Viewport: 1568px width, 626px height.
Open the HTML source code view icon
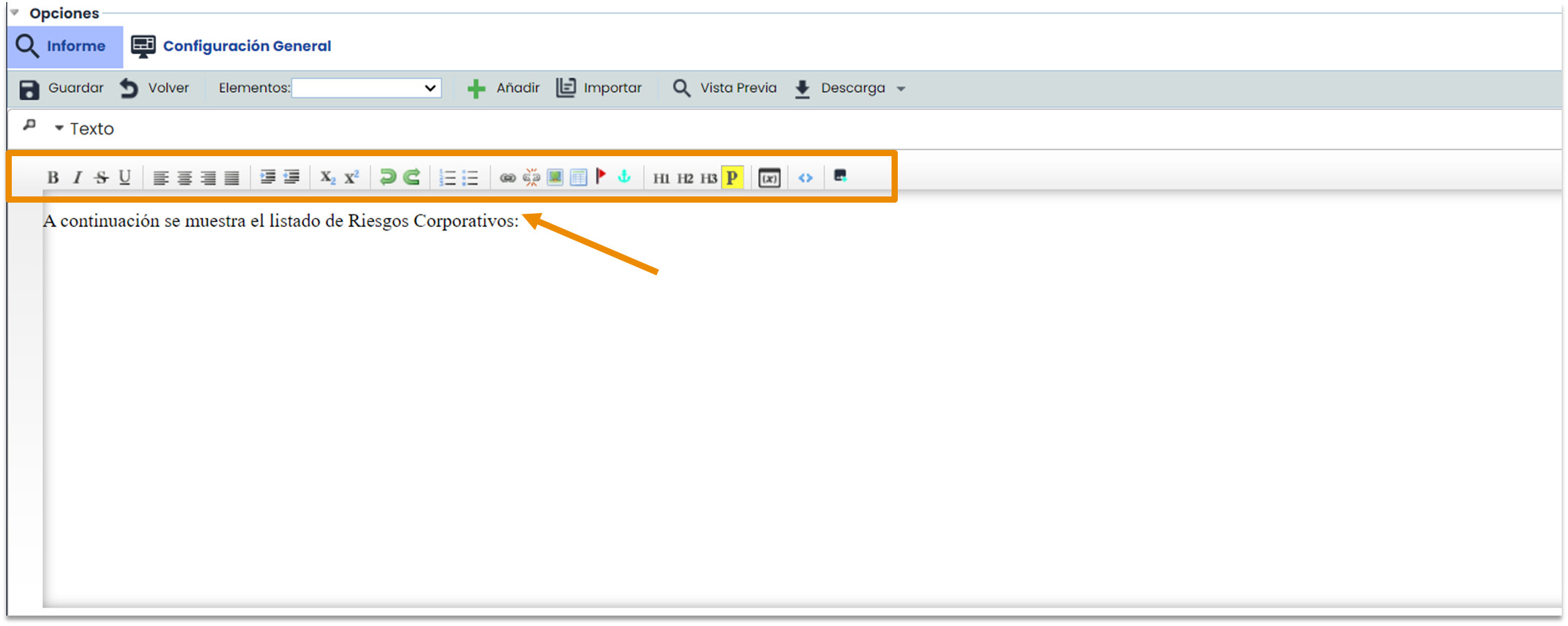pyautogui.click(x=805, y=178)
